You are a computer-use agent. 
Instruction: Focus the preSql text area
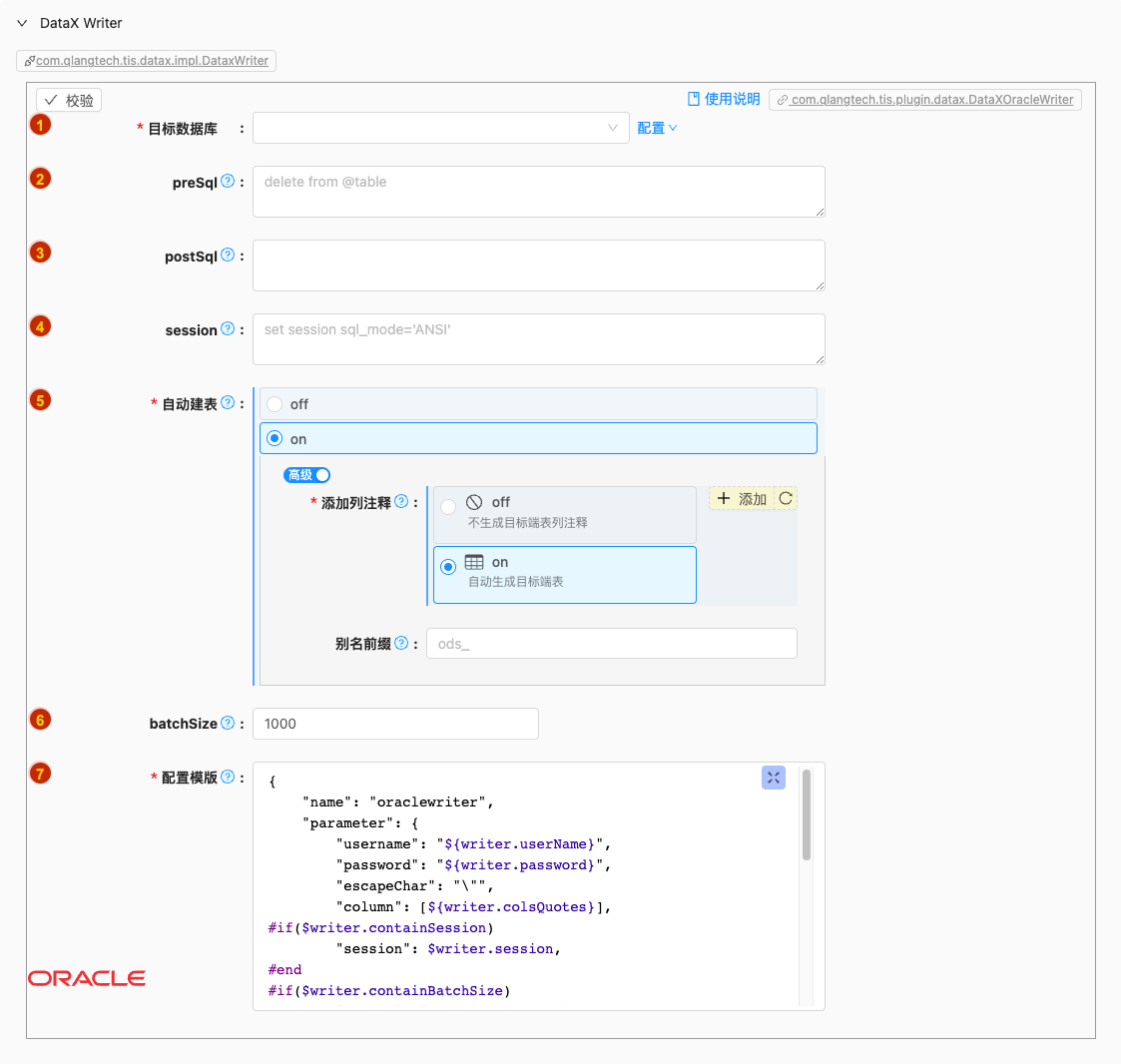pos(538,192)
